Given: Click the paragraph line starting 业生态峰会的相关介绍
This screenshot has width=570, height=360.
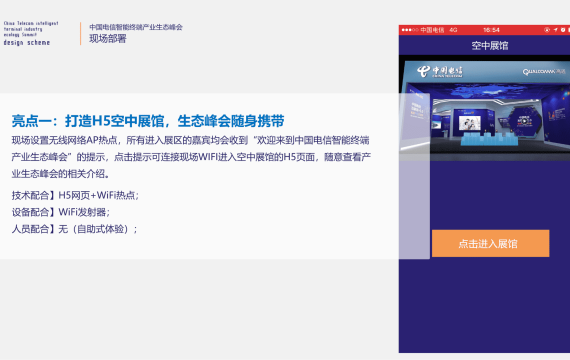Looking at the screenshot, I should point(60,174).
